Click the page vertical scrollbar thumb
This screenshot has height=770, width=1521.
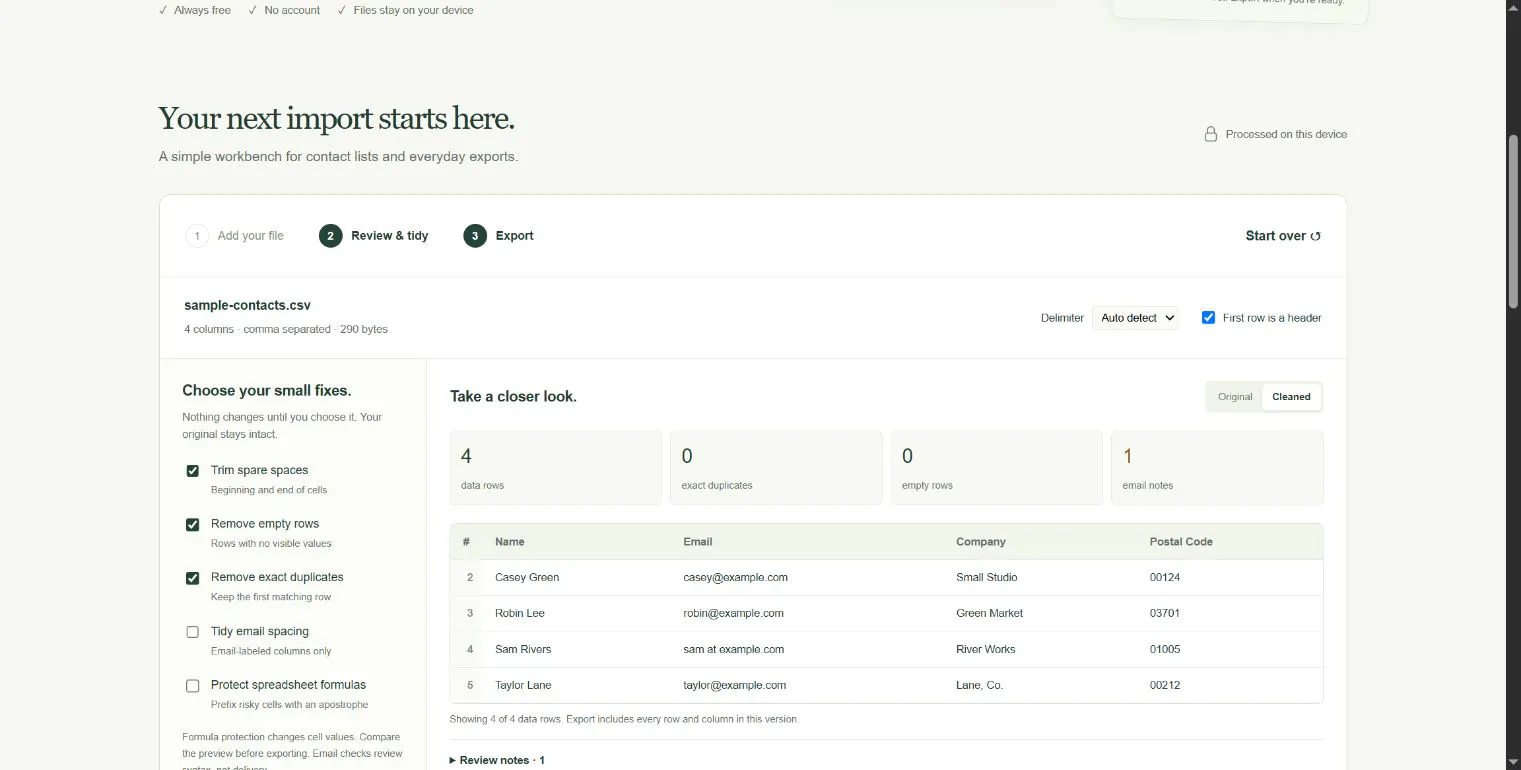pyautogui.click(x=1513, y=220)
